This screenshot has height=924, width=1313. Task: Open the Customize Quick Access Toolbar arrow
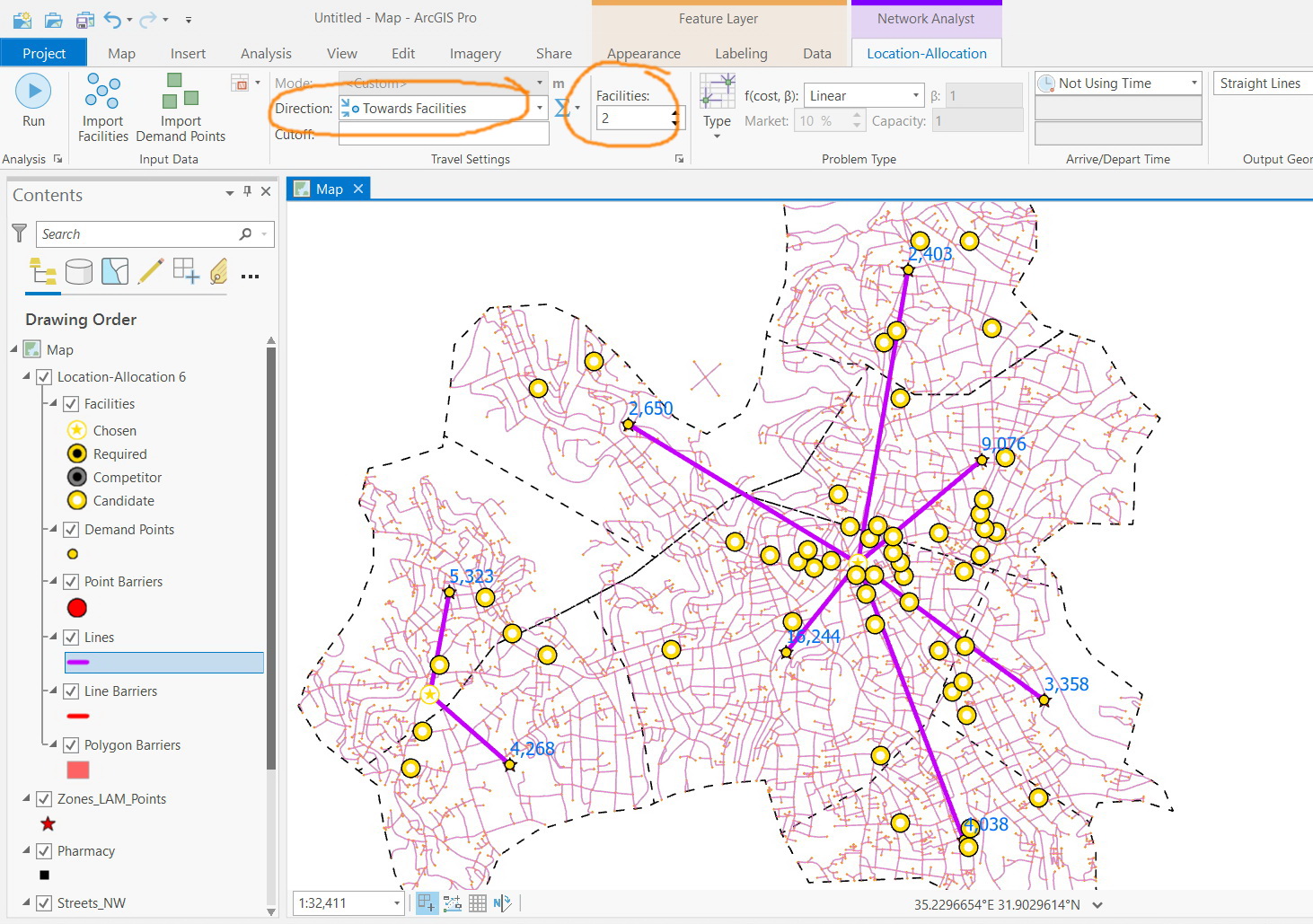click(188, 19)
